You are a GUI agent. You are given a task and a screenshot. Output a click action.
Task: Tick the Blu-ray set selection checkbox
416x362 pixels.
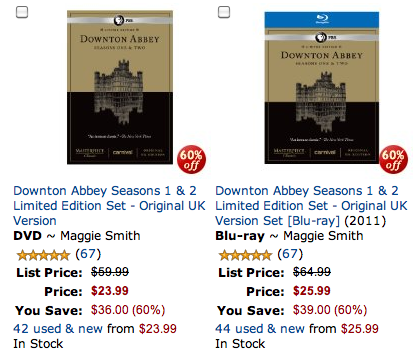(x=224, y=12)
